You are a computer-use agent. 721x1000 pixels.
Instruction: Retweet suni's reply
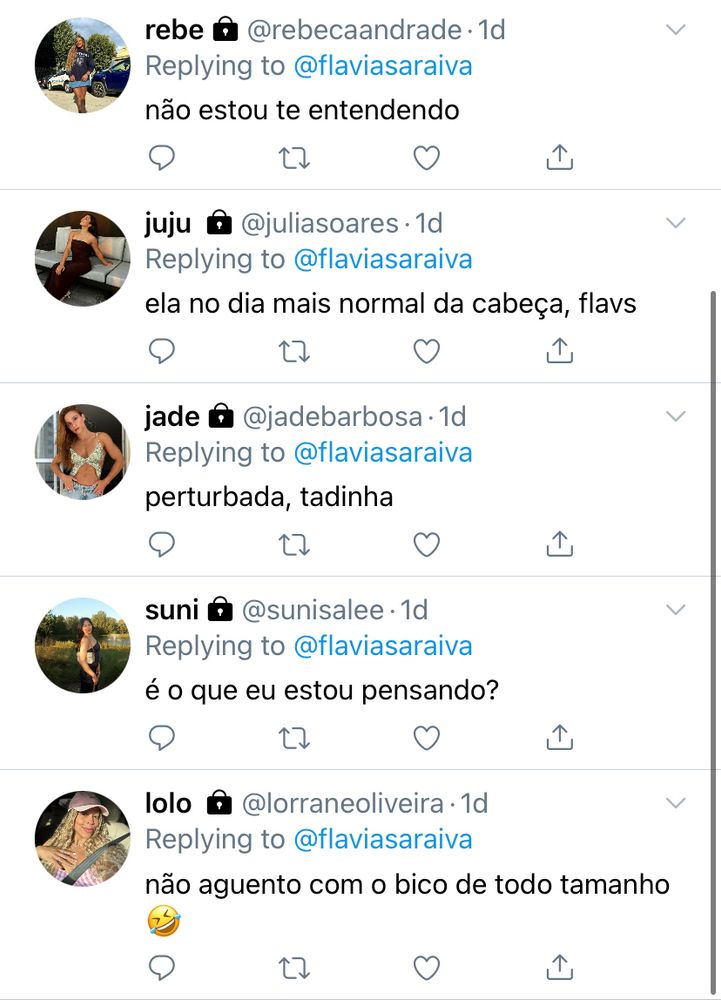(x=294, y=737)
